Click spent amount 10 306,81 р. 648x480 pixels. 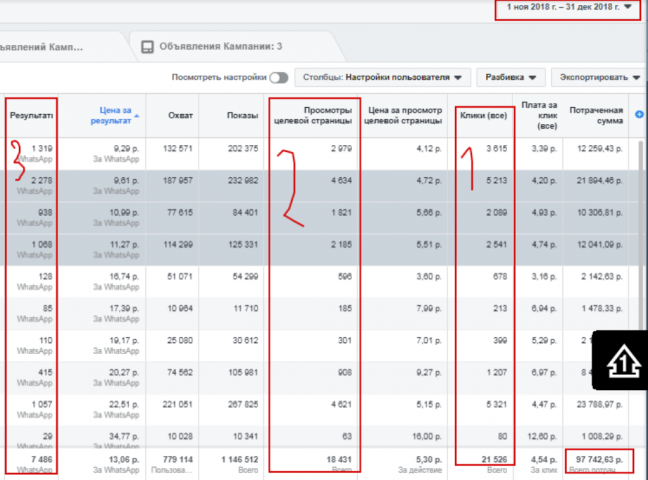pyautogui.click(x=600, y=213)
